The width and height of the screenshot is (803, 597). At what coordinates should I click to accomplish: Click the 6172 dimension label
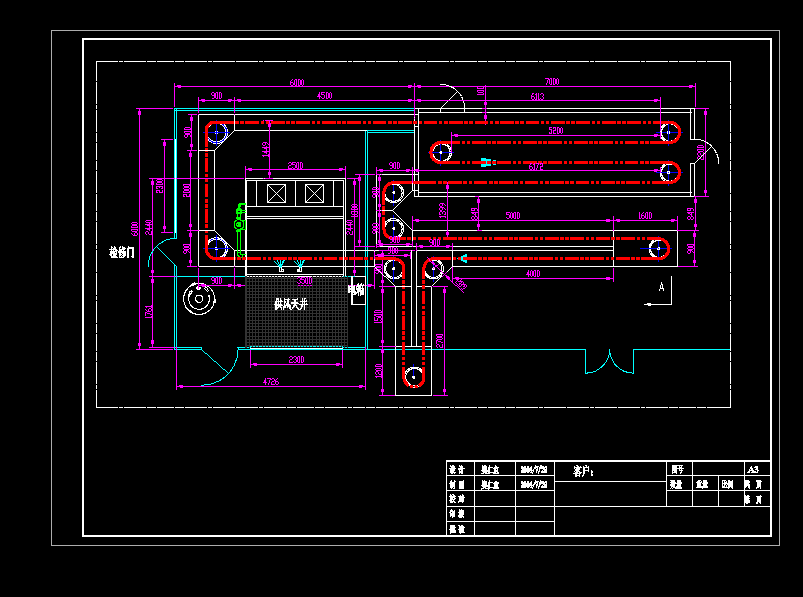536,167
